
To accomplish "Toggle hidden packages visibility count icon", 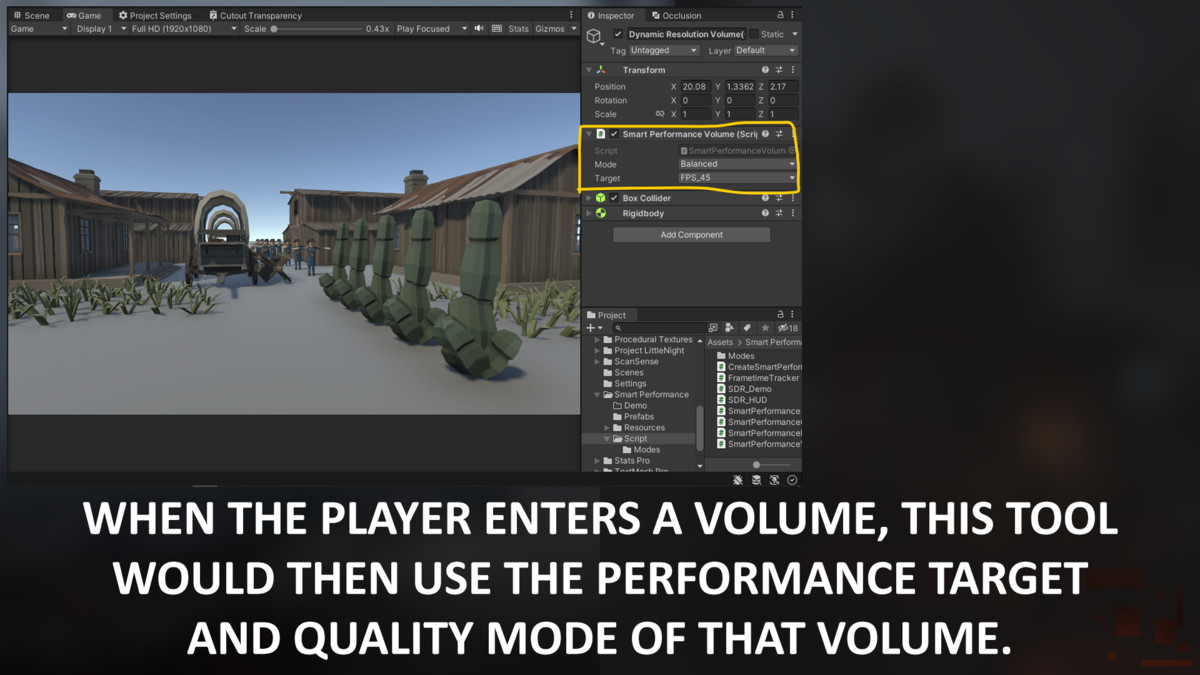I will 788,328.
